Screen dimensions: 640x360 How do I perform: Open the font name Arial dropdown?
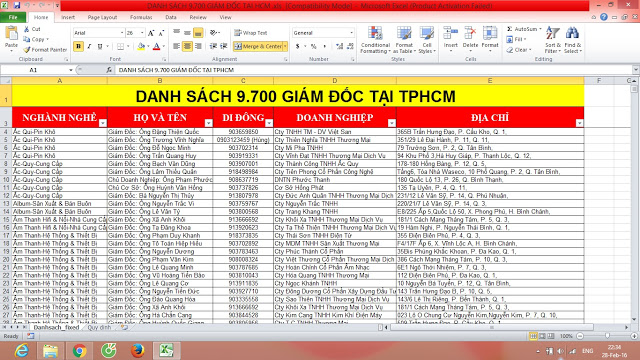pyautogui.click(x=122, y=33)
